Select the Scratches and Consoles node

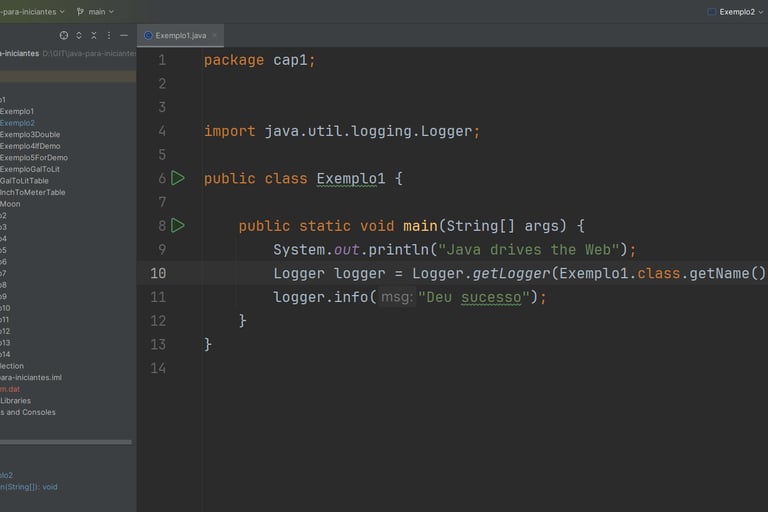28,412
